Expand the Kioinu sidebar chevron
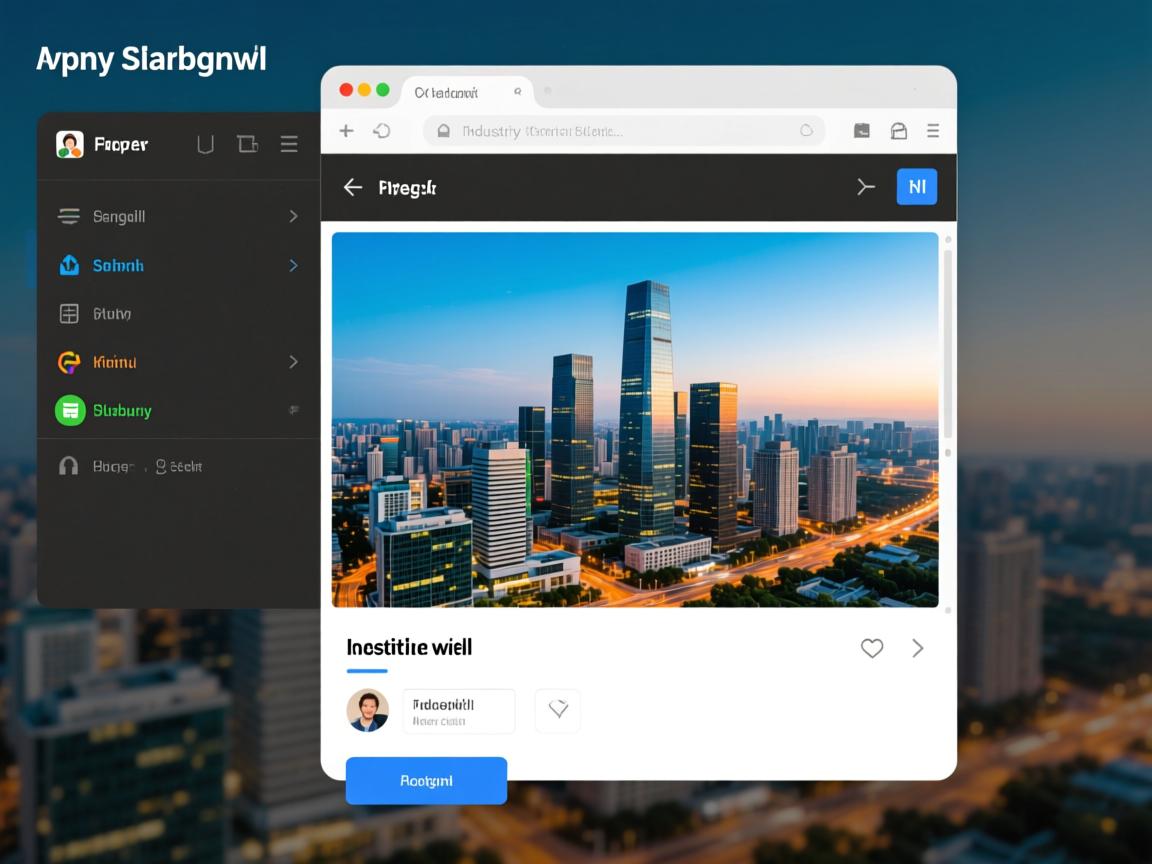This screenshot has height=864, width=1152. [x=293, y=362]
